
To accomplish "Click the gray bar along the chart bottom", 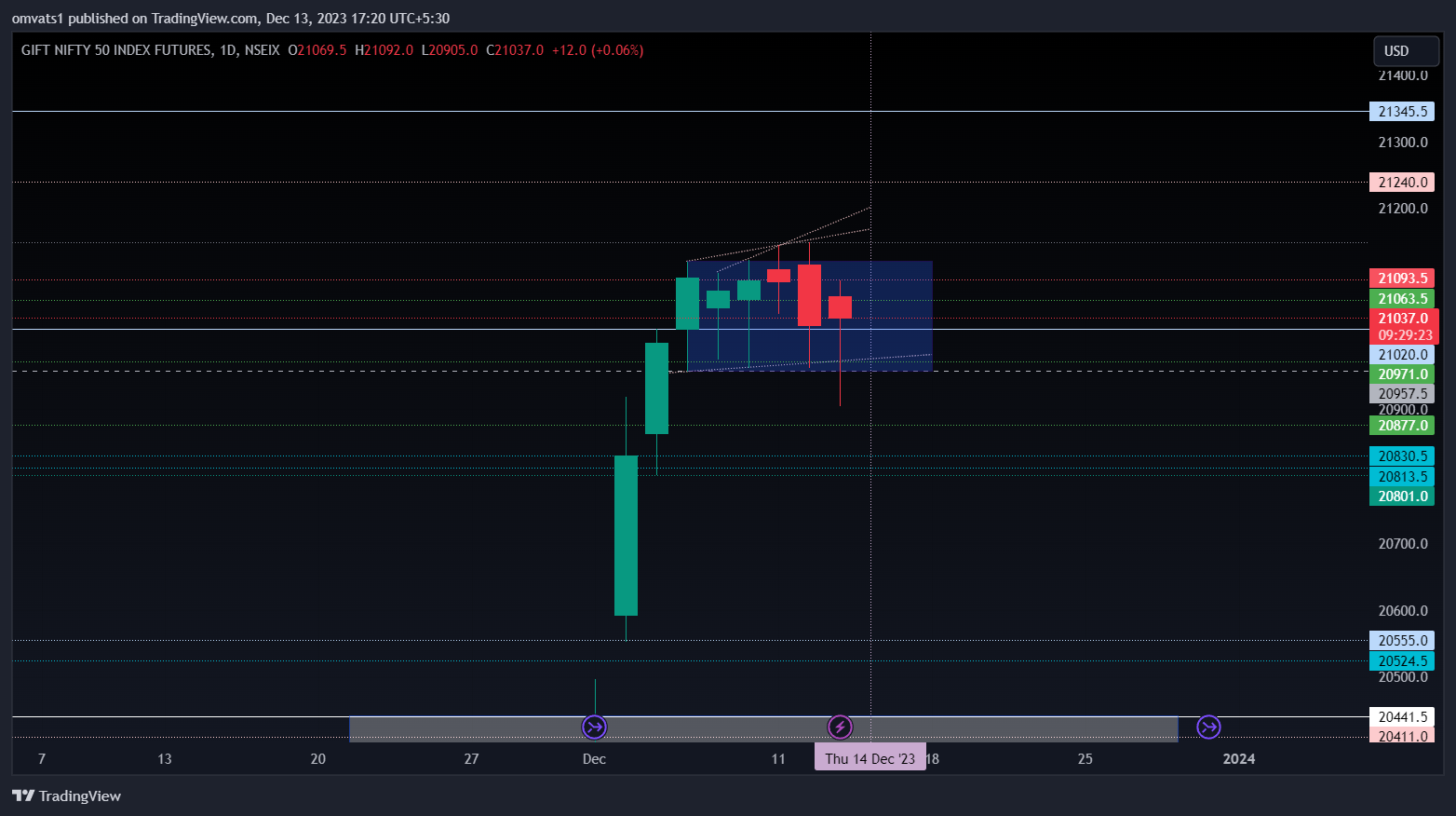I will 763,729.
